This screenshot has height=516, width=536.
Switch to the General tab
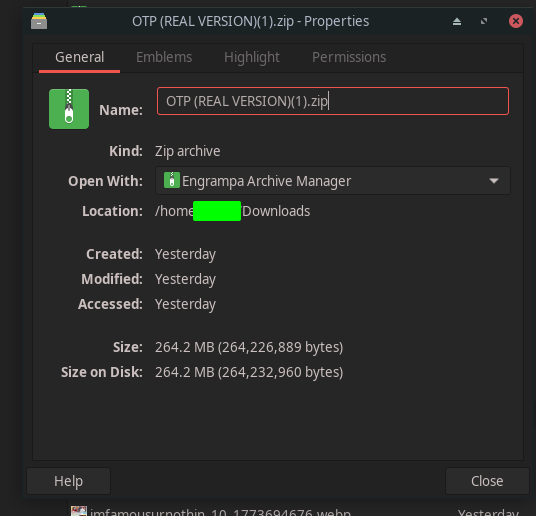(x=80, y=57)
